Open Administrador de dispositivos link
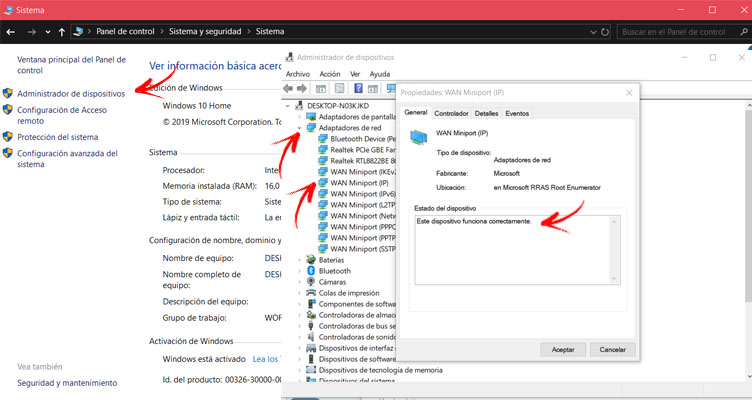752x400 pixels. pyautogui.click(x=71, y=94)
